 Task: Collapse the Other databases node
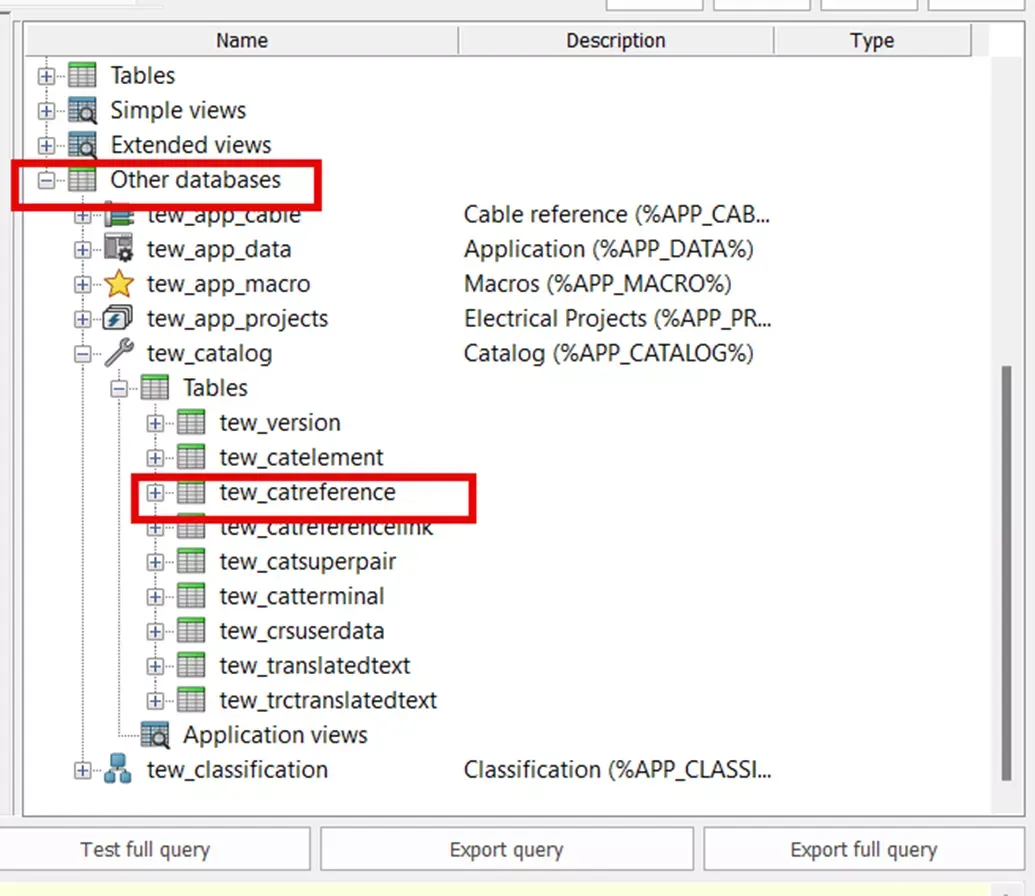[x=46, y=180]
